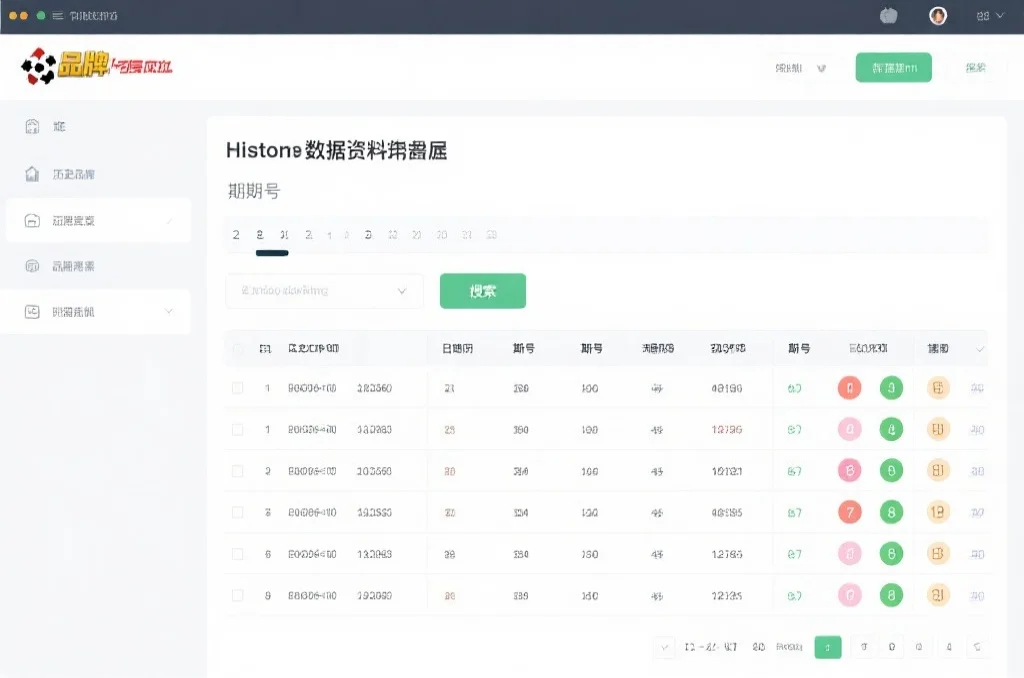Tick the checkbox in the first table row
The height and width of the screenshot is (678, 1024).
coord(238,388)
